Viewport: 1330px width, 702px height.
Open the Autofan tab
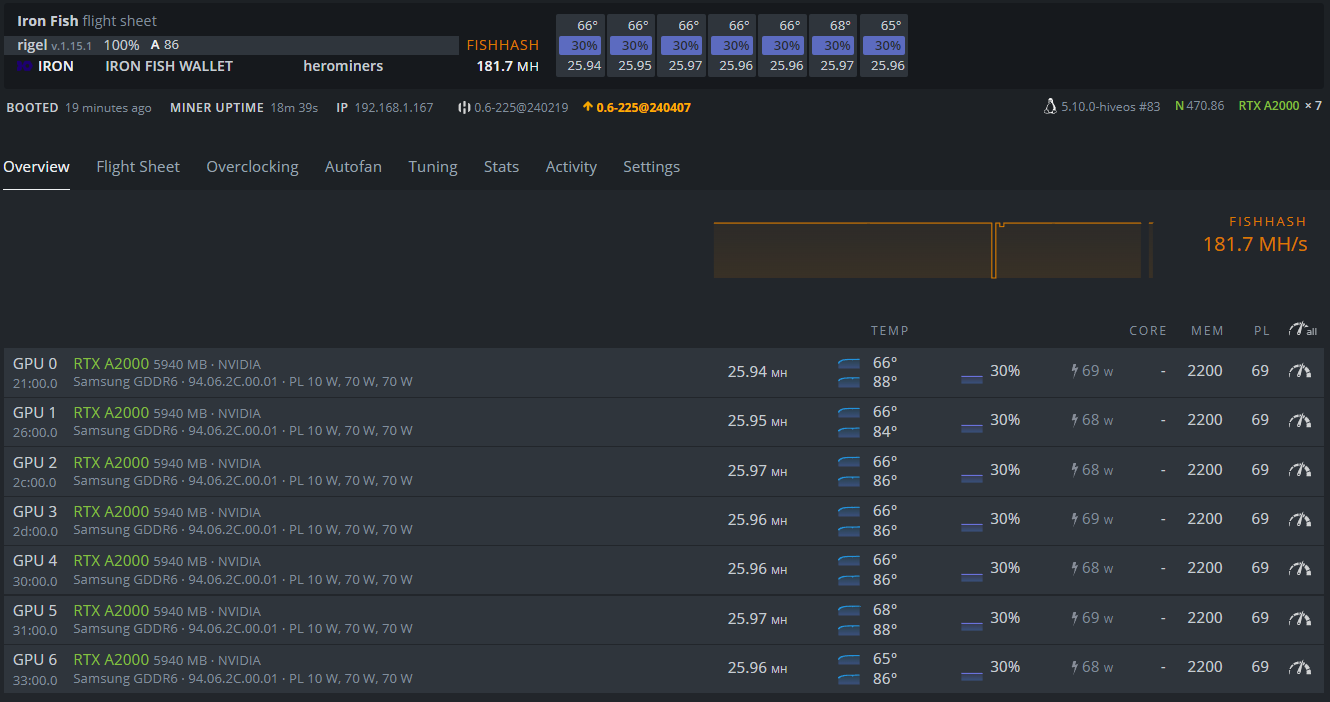[x=353, y=167]
